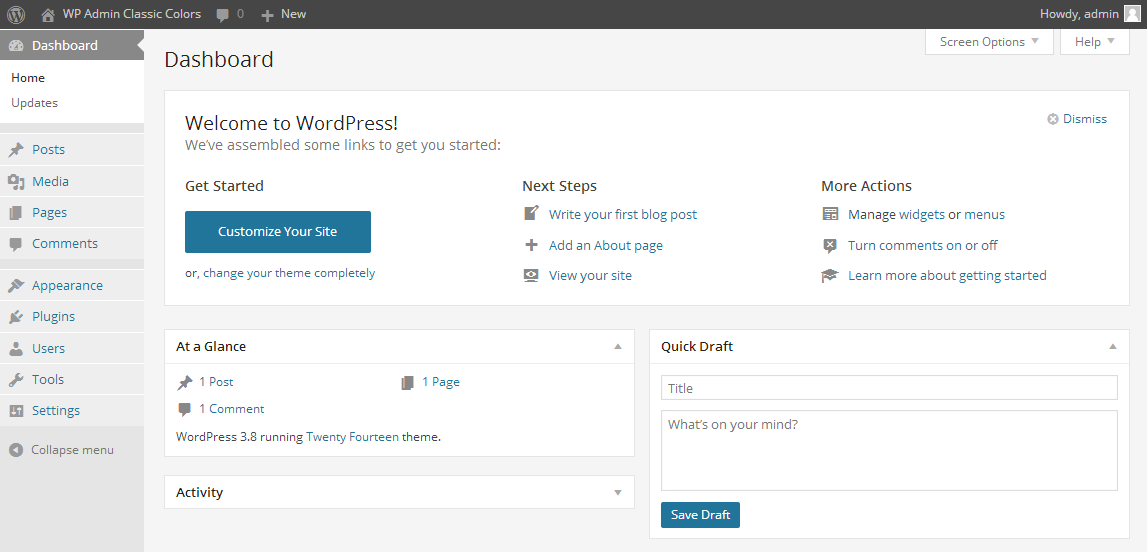Select Updates in the Dashboard submenu
This screenshot has height=552, width=1147.
coord(34,103)
